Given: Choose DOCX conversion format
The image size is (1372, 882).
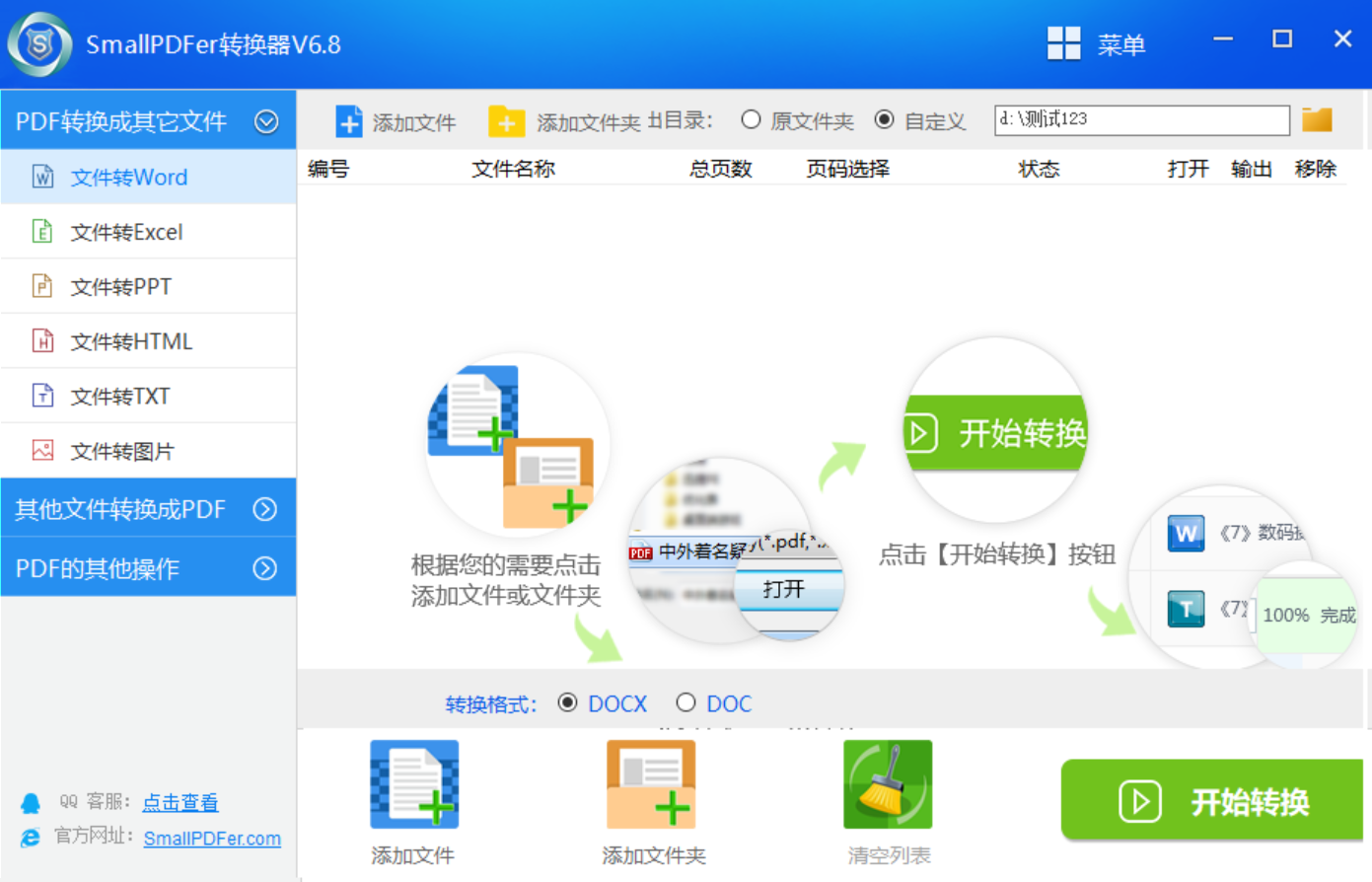Looking at the screenshot, I should click(x=567, y=702).
